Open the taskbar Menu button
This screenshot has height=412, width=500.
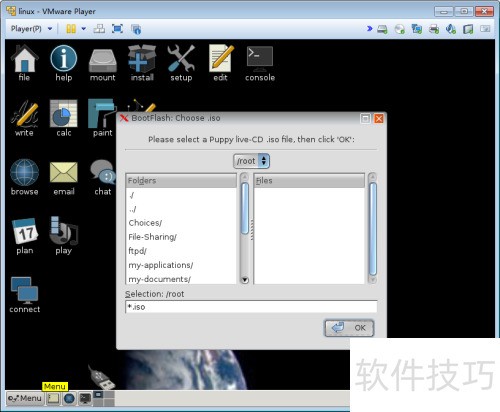click(x=25, y=398)
